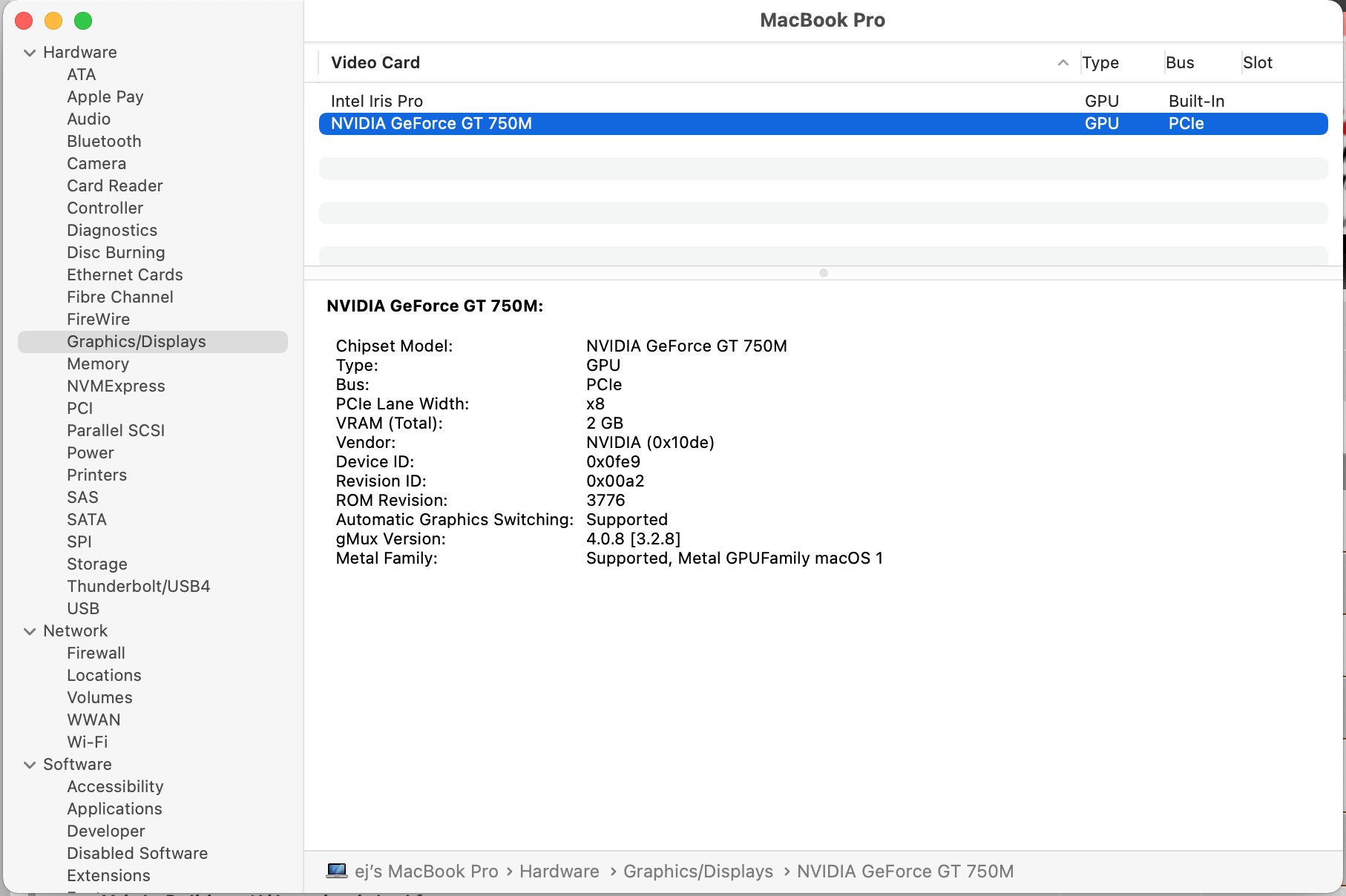Select SATA in the sidebar
Image resolution: width=1346 pixels, height=896 pixels.
pyautogui.click(x=87, y=520)
